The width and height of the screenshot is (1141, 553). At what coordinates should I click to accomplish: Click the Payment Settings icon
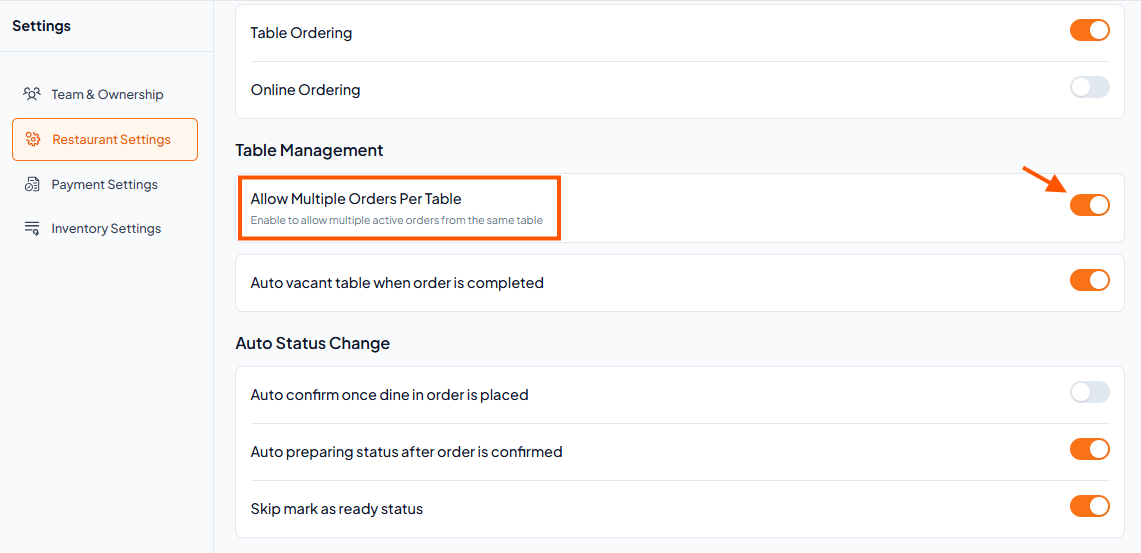[31, 184]
